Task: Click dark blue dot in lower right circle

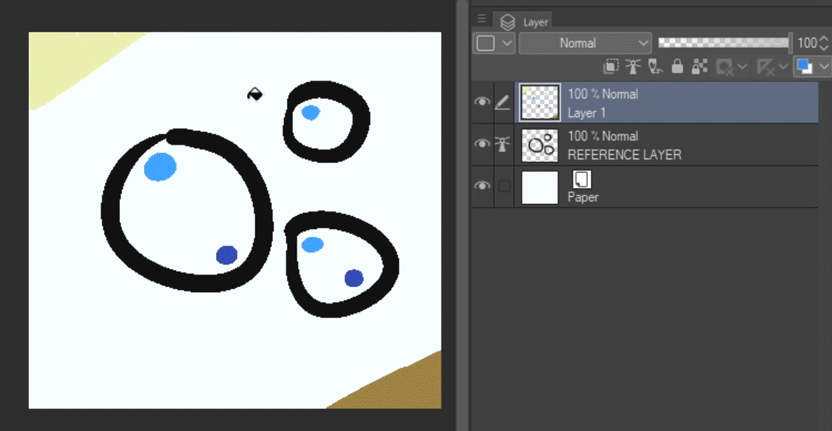Action: [354, 278]
